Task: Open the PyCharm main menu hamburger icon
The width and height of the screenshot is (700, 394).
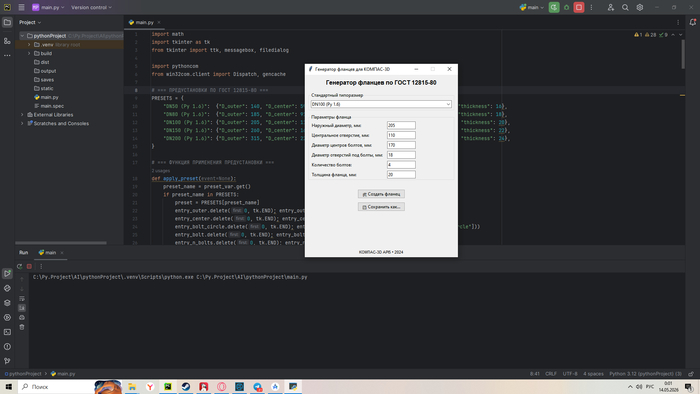Action: click(21, 8)
